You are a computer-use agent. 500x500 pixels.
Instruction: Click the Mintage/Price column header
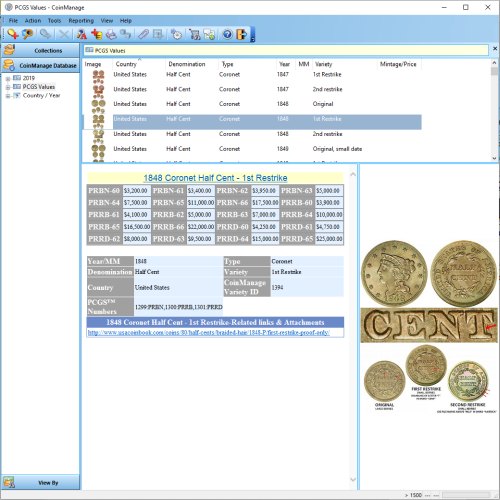click(x=398, y=64)
